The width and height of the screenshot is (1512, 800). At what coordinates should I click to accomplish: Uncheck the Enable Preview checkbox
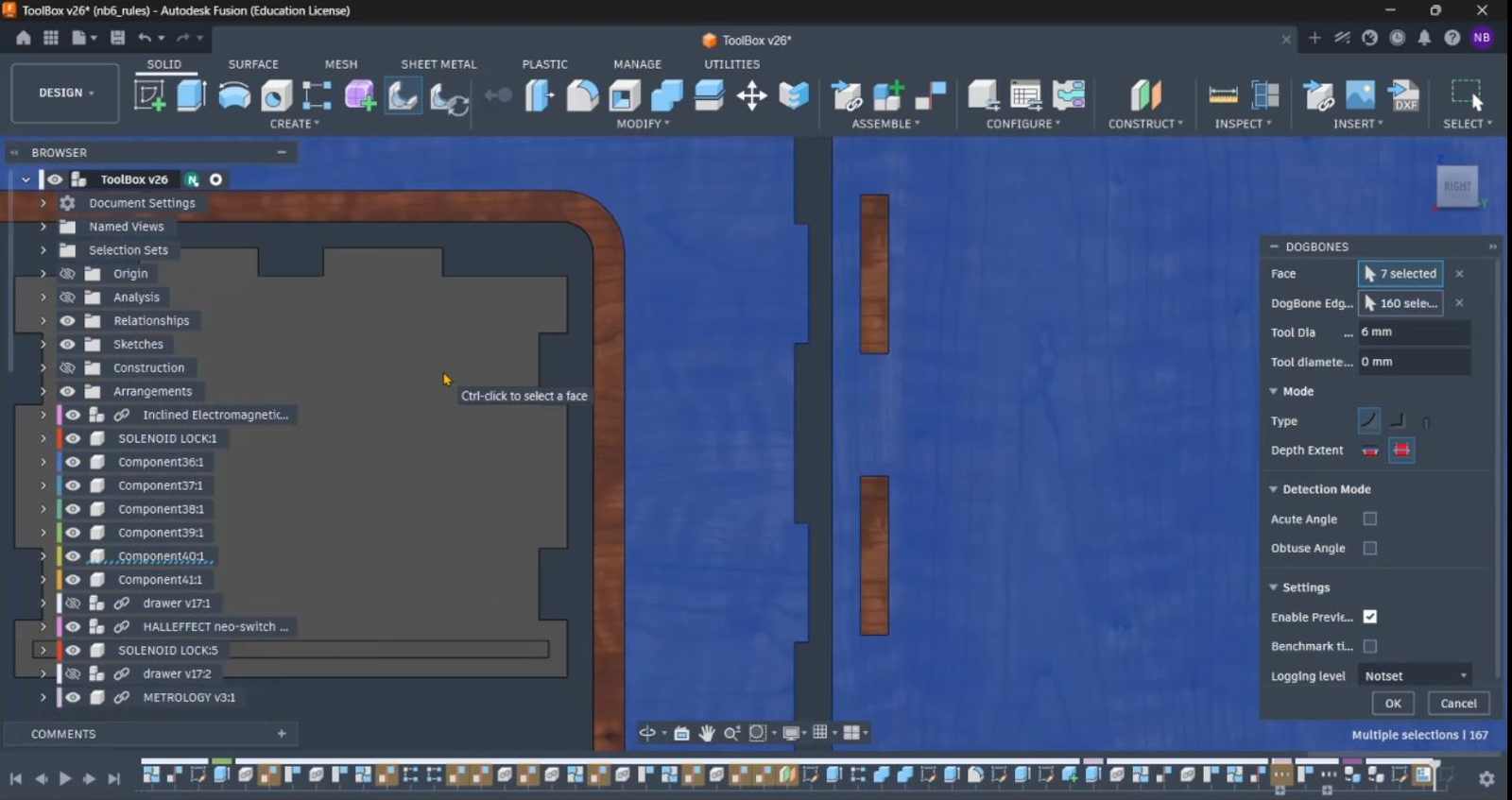(x=1370, y=617)
